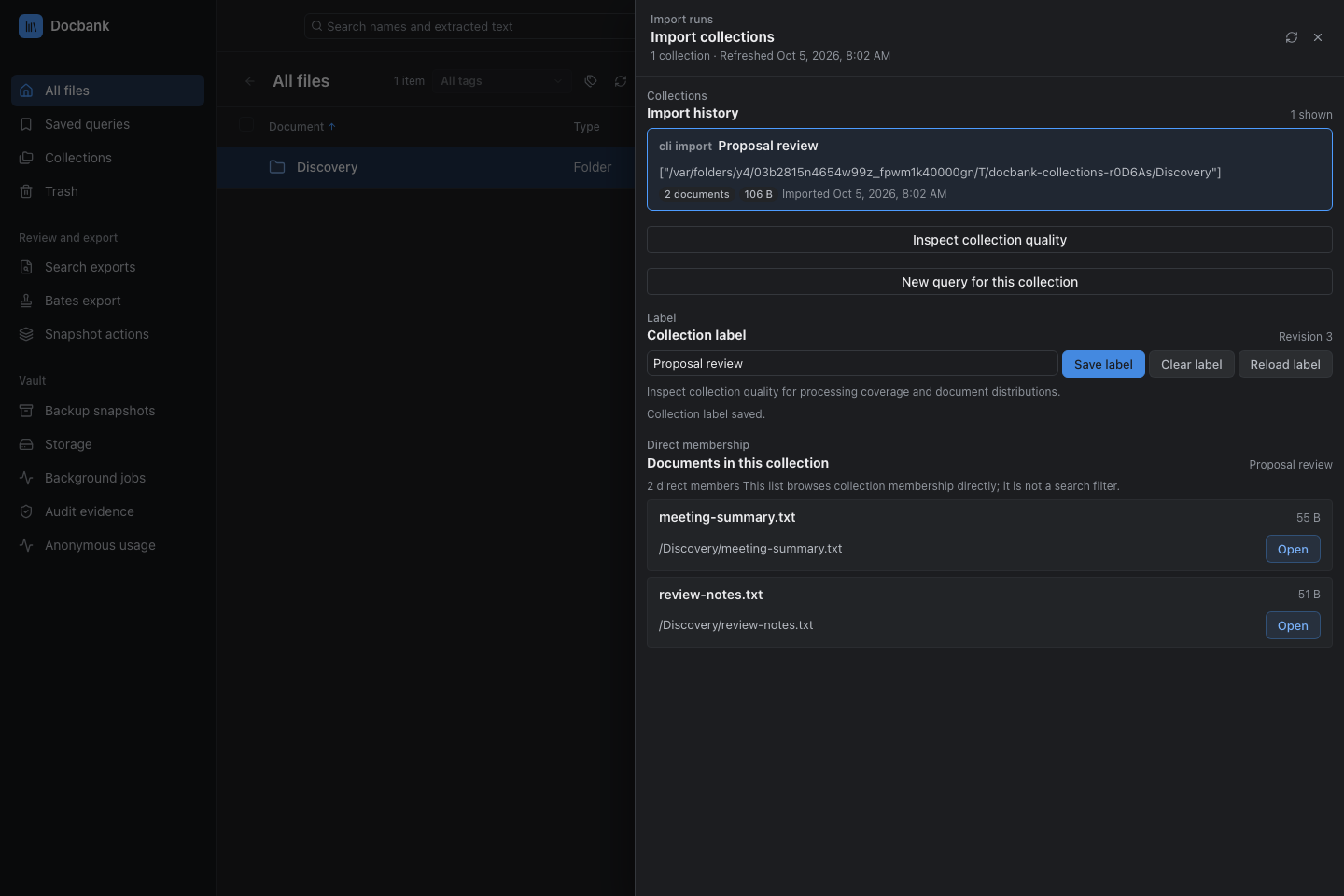
Task: Click New query for this collection
Action: (x=989, y=282)
